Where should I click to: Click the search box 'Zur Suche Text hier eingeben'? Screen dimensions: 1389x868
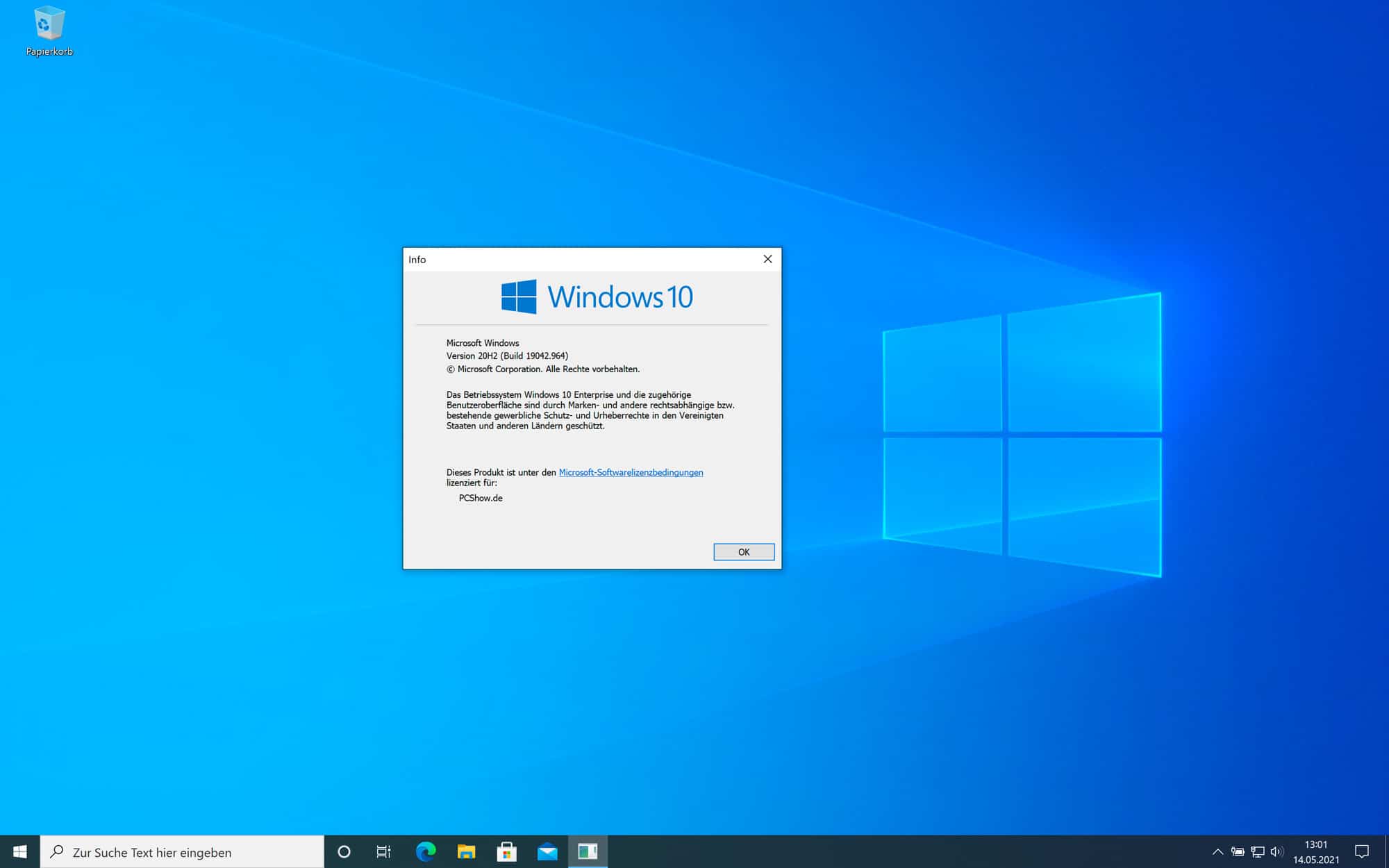tap(182, 851)
